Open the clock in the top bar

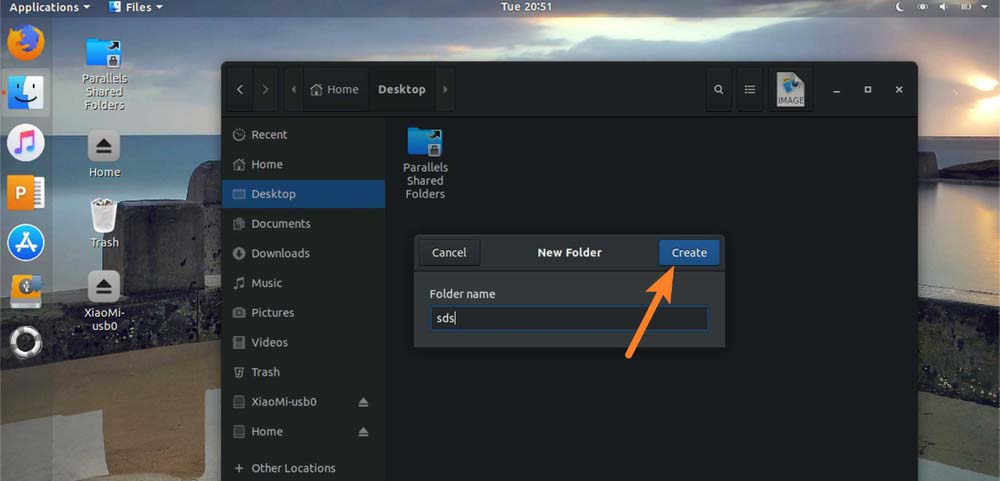[526, 7]
